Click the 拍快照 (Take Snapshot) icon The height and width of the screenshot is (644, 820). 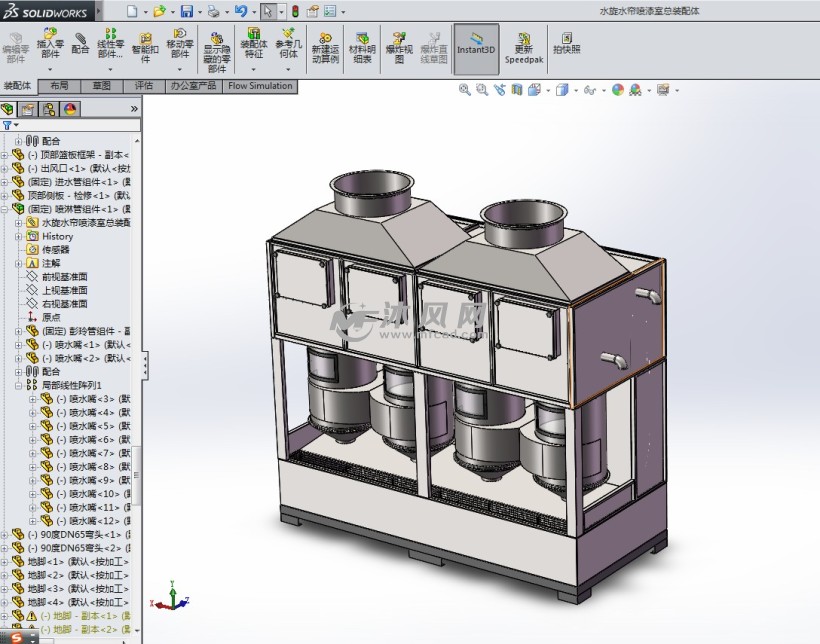(x=566, y=42)
